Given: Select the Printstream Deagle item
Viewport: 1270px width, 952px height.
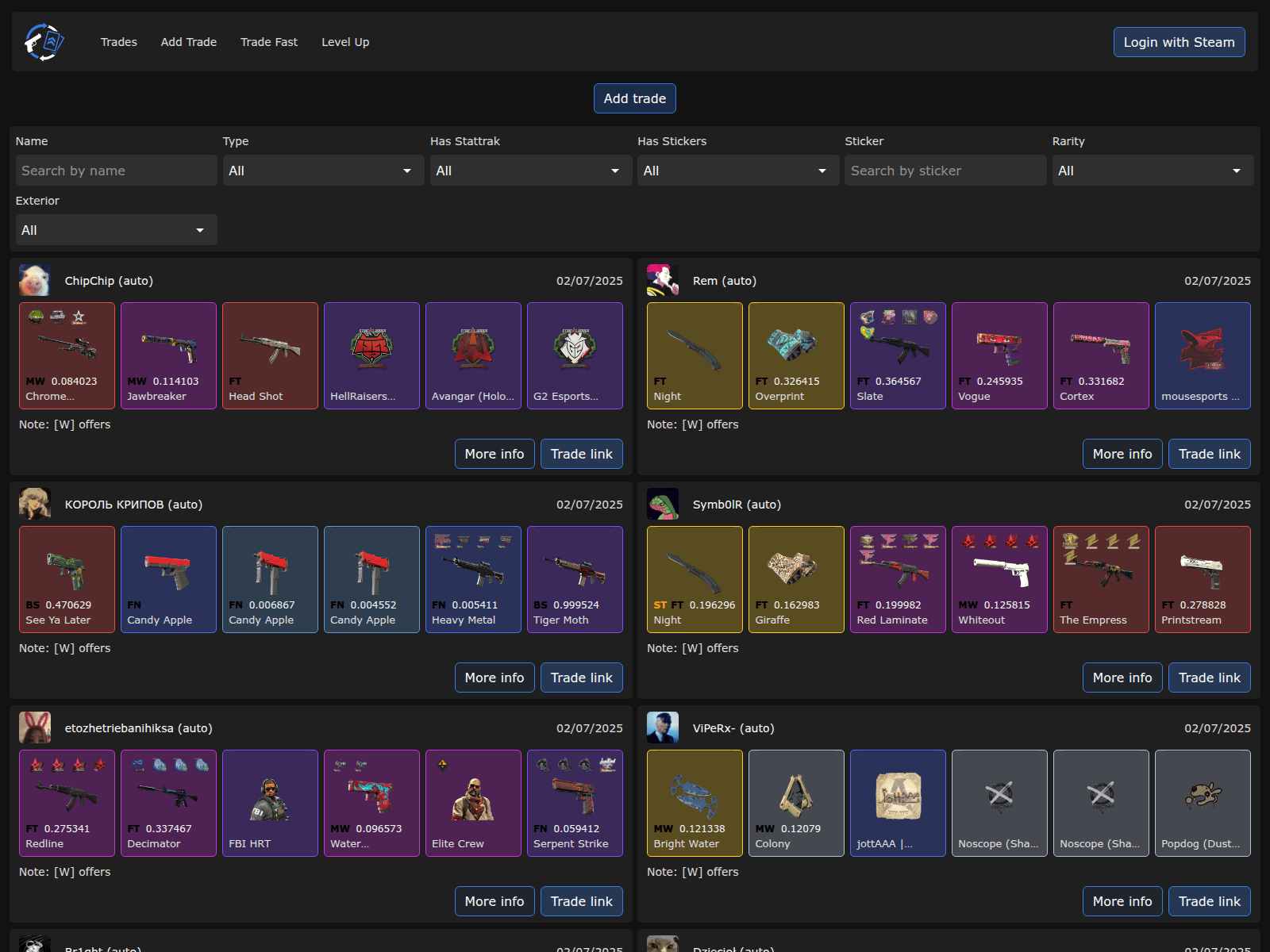Looking at the screenshot, I should tap(1203, 579).
